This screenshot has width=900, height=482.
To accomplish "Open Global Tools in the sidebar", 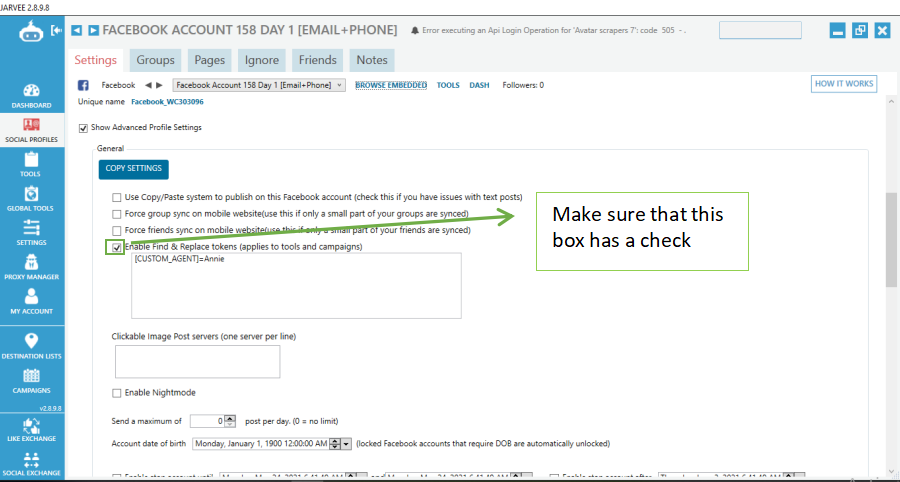I will 32,199.
